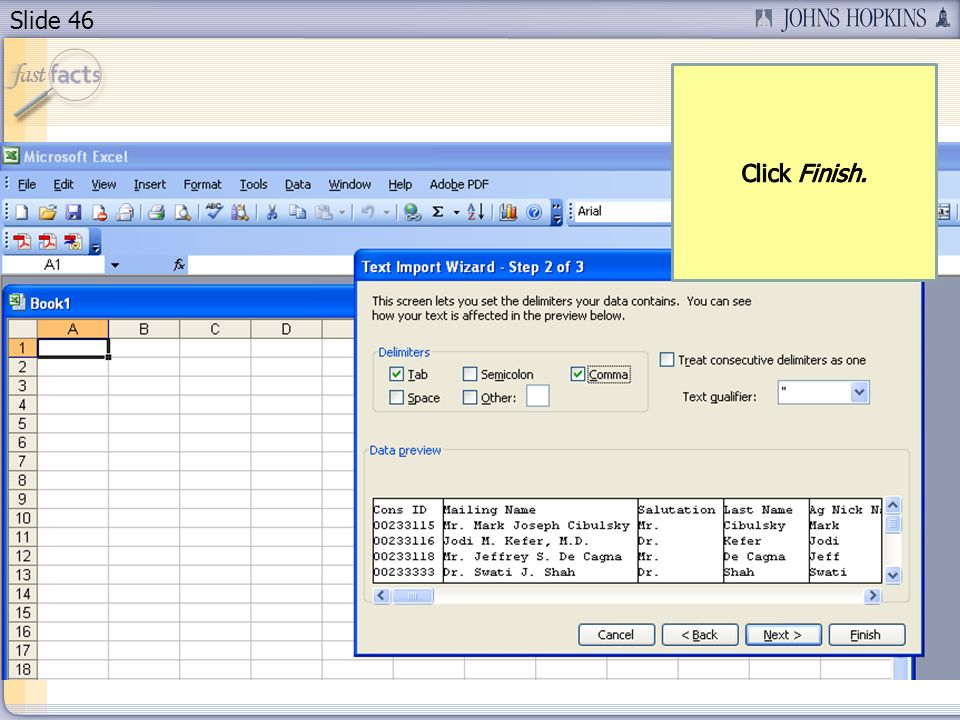
Task: Open a file with the Open folder icon
Action: pos(47,212)
